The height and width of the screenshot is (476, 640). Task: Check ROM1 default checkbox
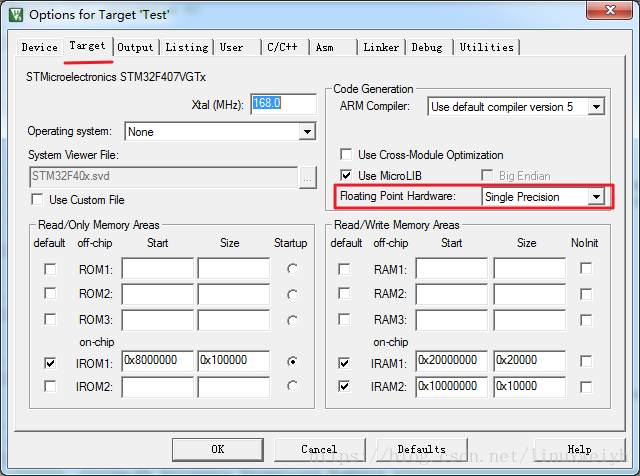[x=50, y=269]
